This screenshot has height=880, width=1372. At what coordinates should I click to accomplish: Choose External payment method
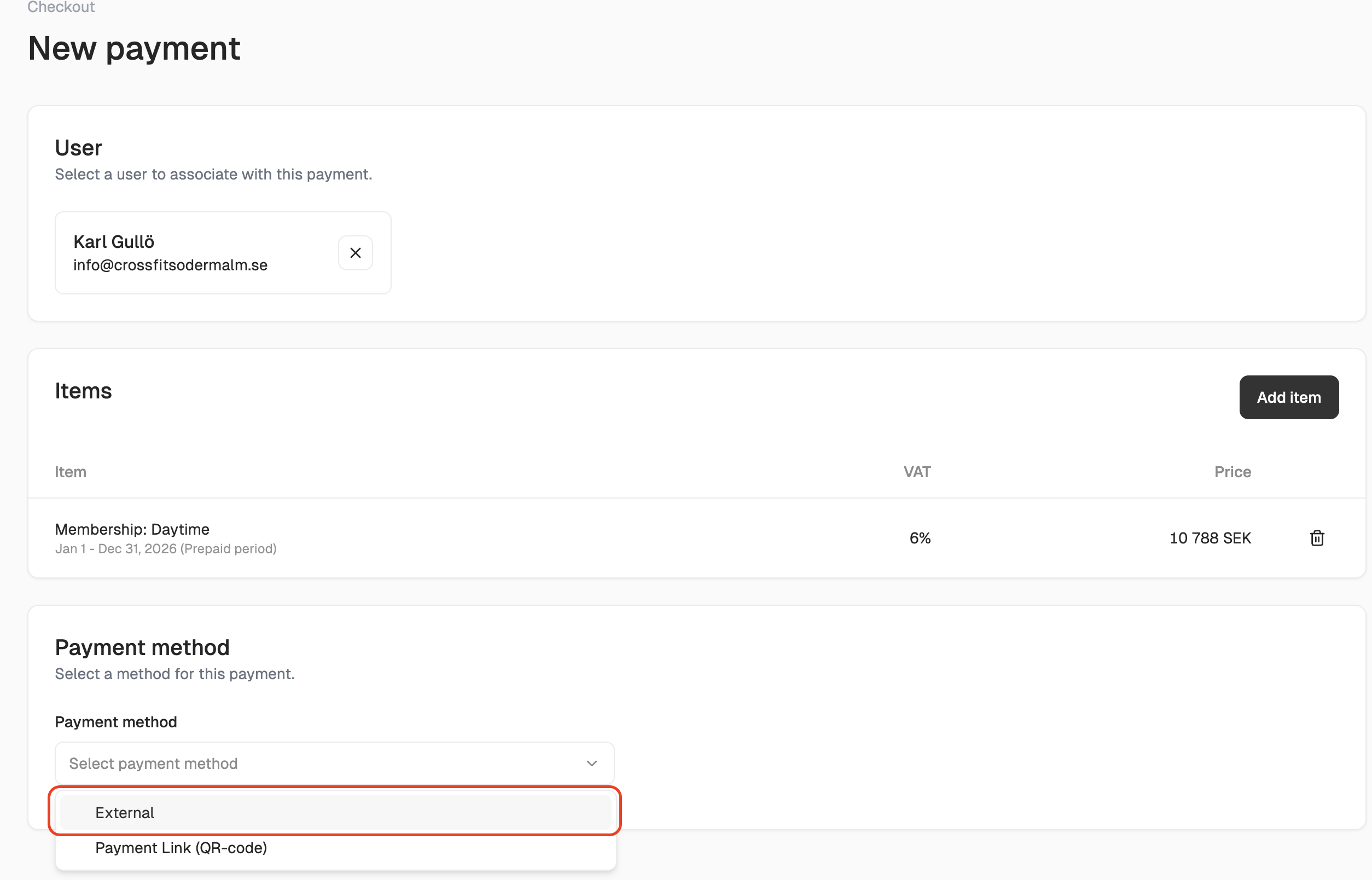(x=125, y=813)
